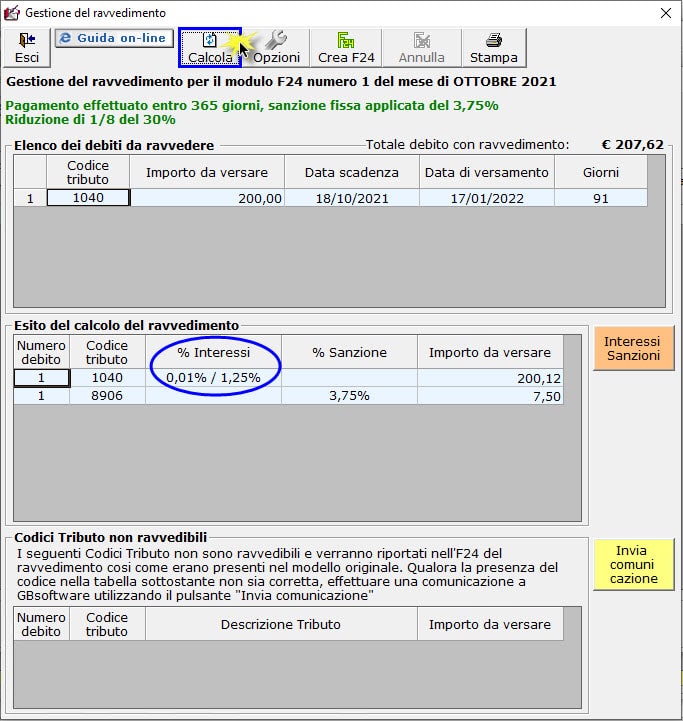The width and height of the screenshot is (683, 721).
Task: Open the Opzioni settings
Action: click(276, 47)
